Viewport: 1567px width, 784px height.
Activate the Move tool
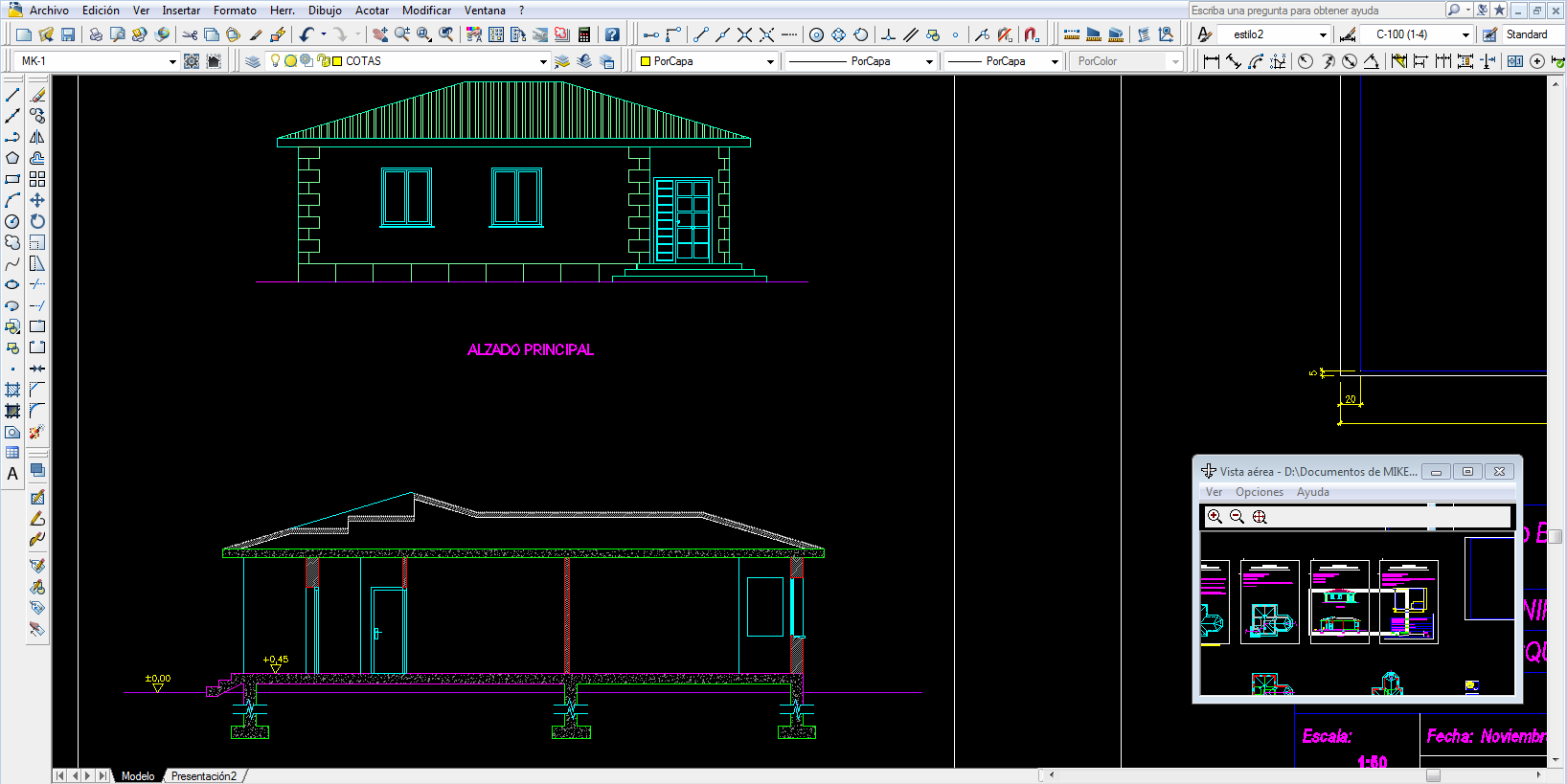click(37, 200)
